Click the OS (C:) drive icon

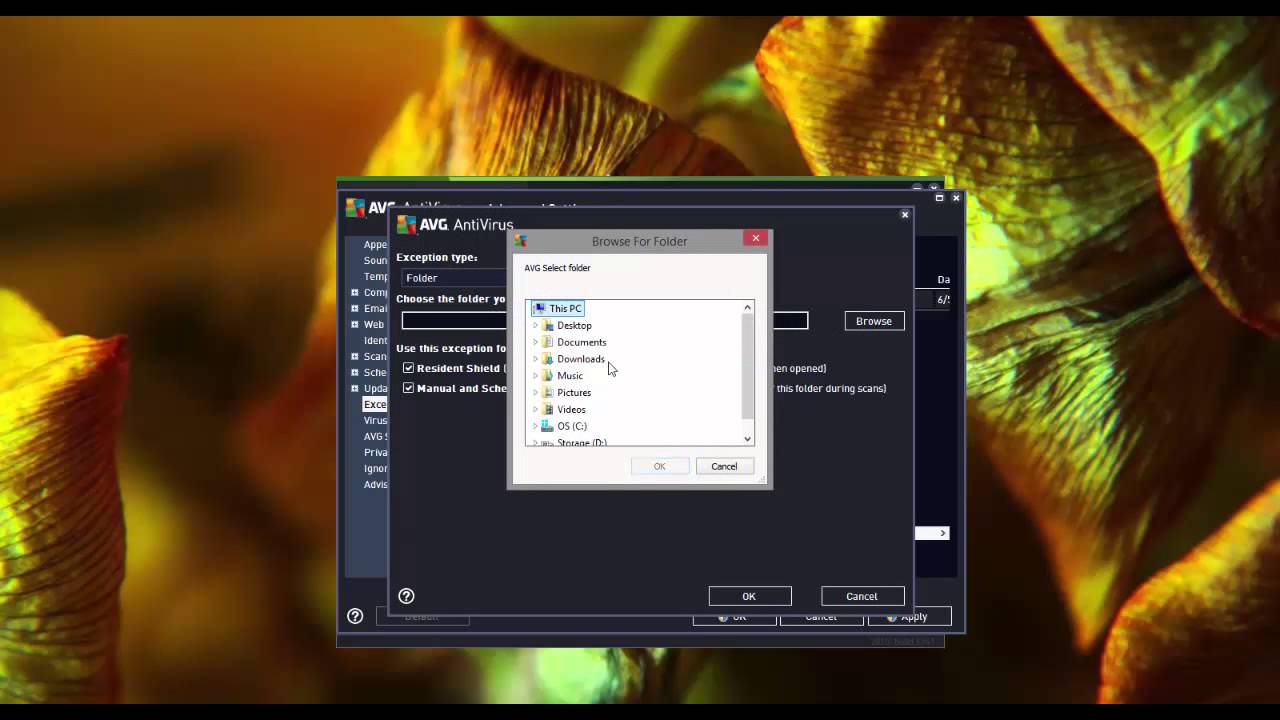click(x=548, y=426)
